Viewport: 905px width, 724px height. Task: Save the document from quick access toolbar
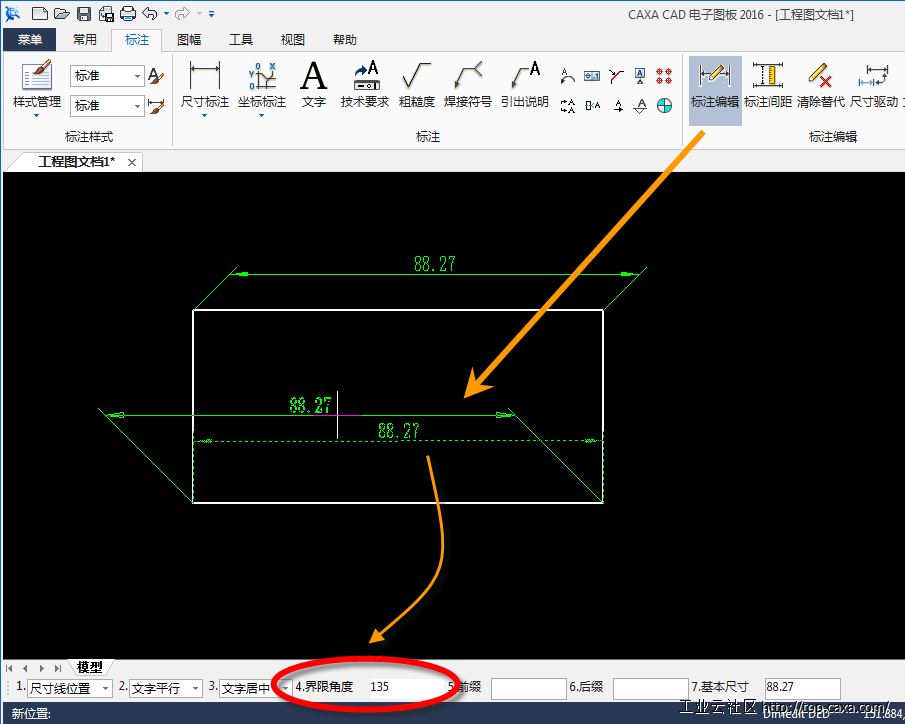pos(84,14)
